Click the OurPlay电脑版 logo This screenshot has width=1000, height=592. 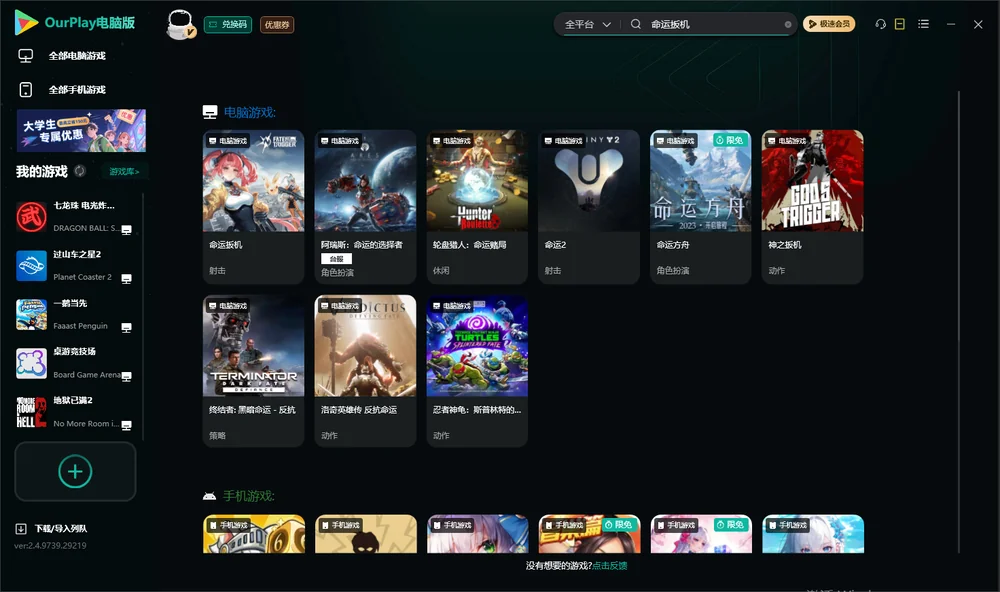pos(75,23)
